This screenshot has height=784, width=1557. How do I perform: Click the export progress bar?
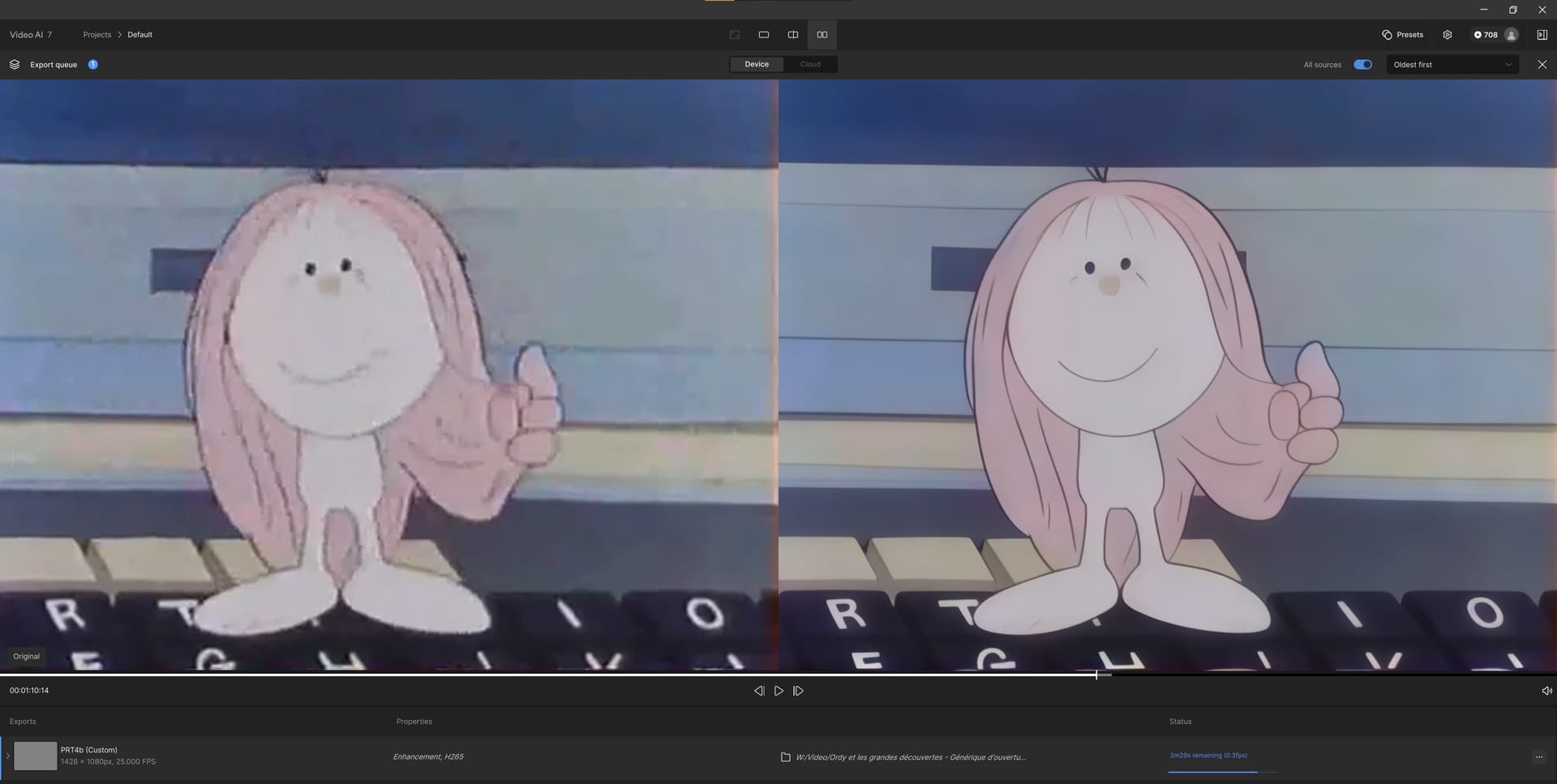(x=1223, y=772)
